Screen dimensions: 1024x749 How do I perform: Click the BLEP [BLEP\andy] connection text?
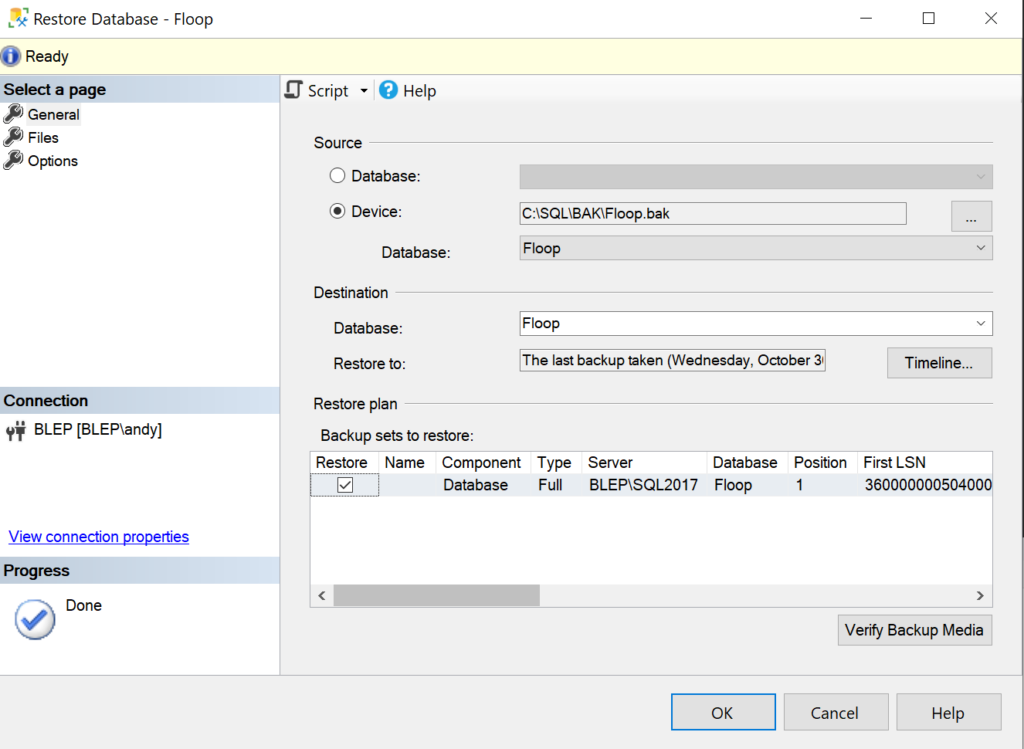(98, 430)
